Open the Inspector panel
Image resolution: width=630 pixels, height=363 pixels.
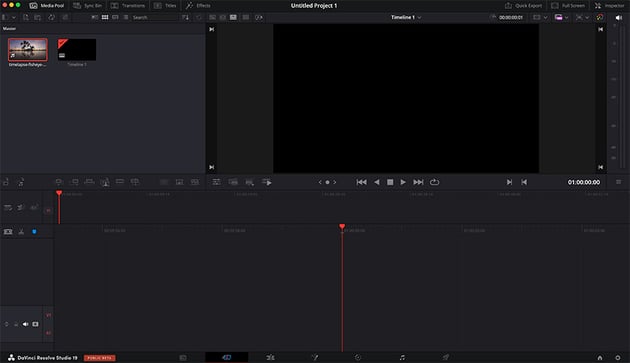(610, 6)
